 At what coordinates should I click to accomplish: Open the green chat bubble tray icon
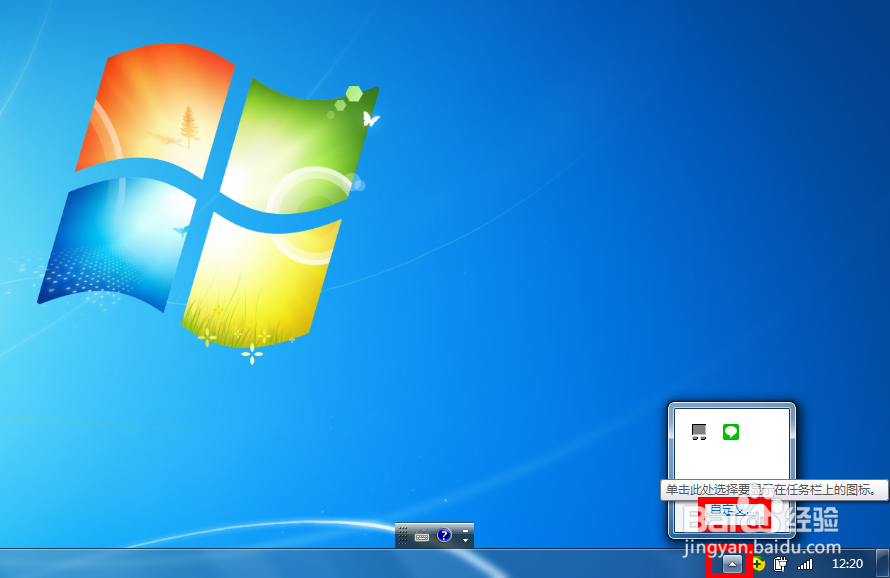(x=731, y=432)
